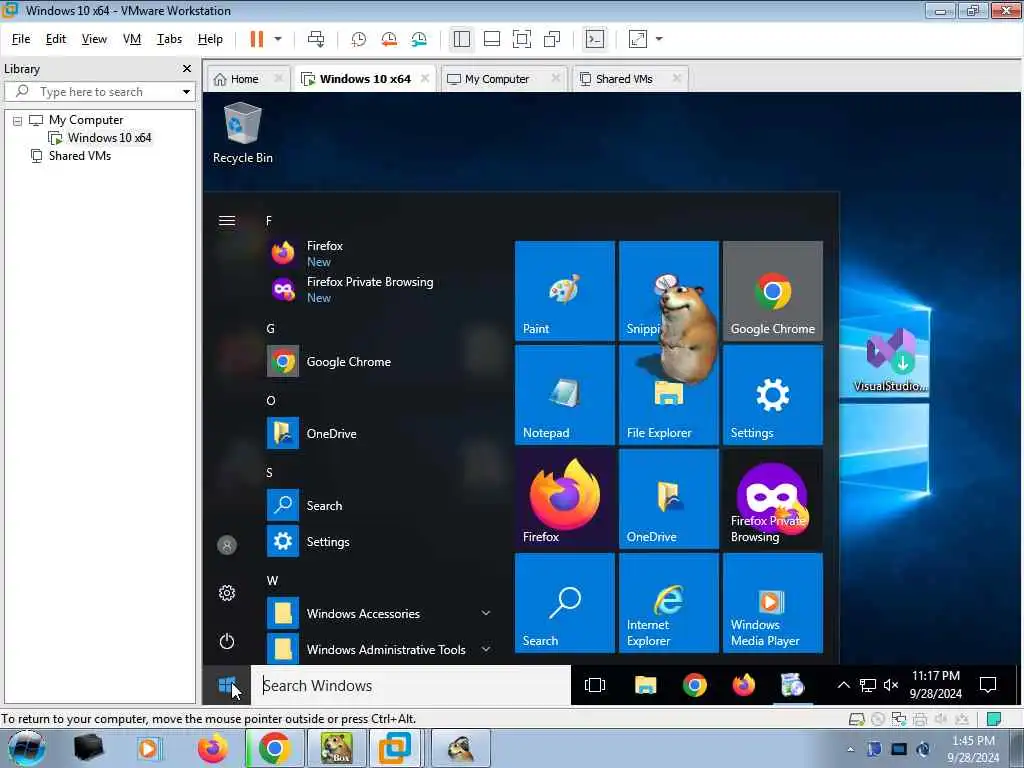Viewport: 1024px width, 768px height.
Task: Open the Google Chrome tile
Action: pyautogui.click(x=773, y=291)
